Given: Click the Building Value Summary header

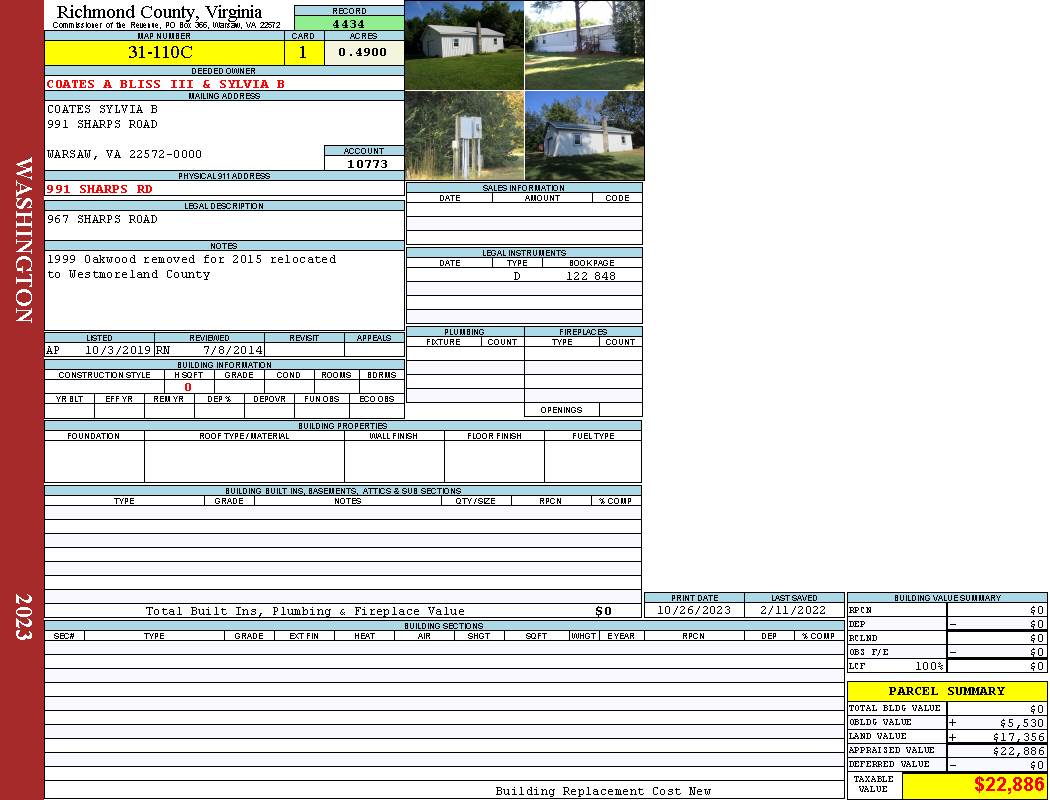Looking at the screenshot, I should tap(947, 598).
